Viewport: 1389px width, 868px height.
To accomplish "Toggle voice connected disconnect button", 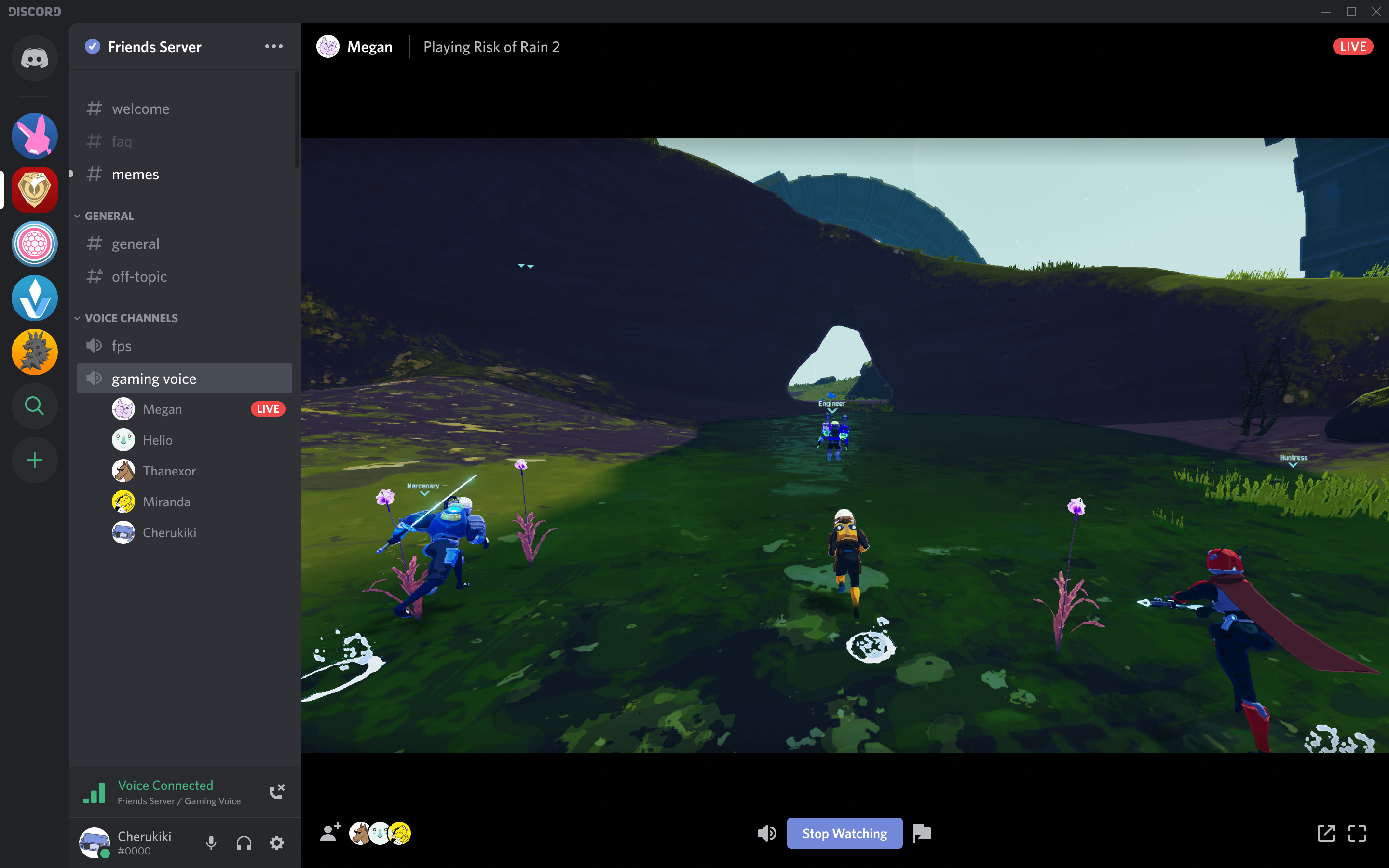I will tap(278, 791).
